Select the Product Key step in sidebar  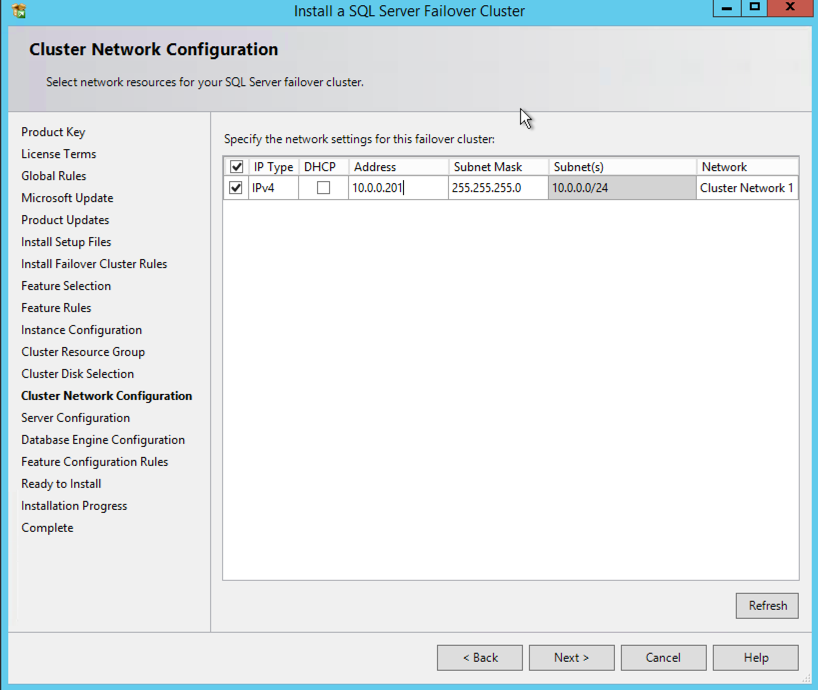pos(53,132)
